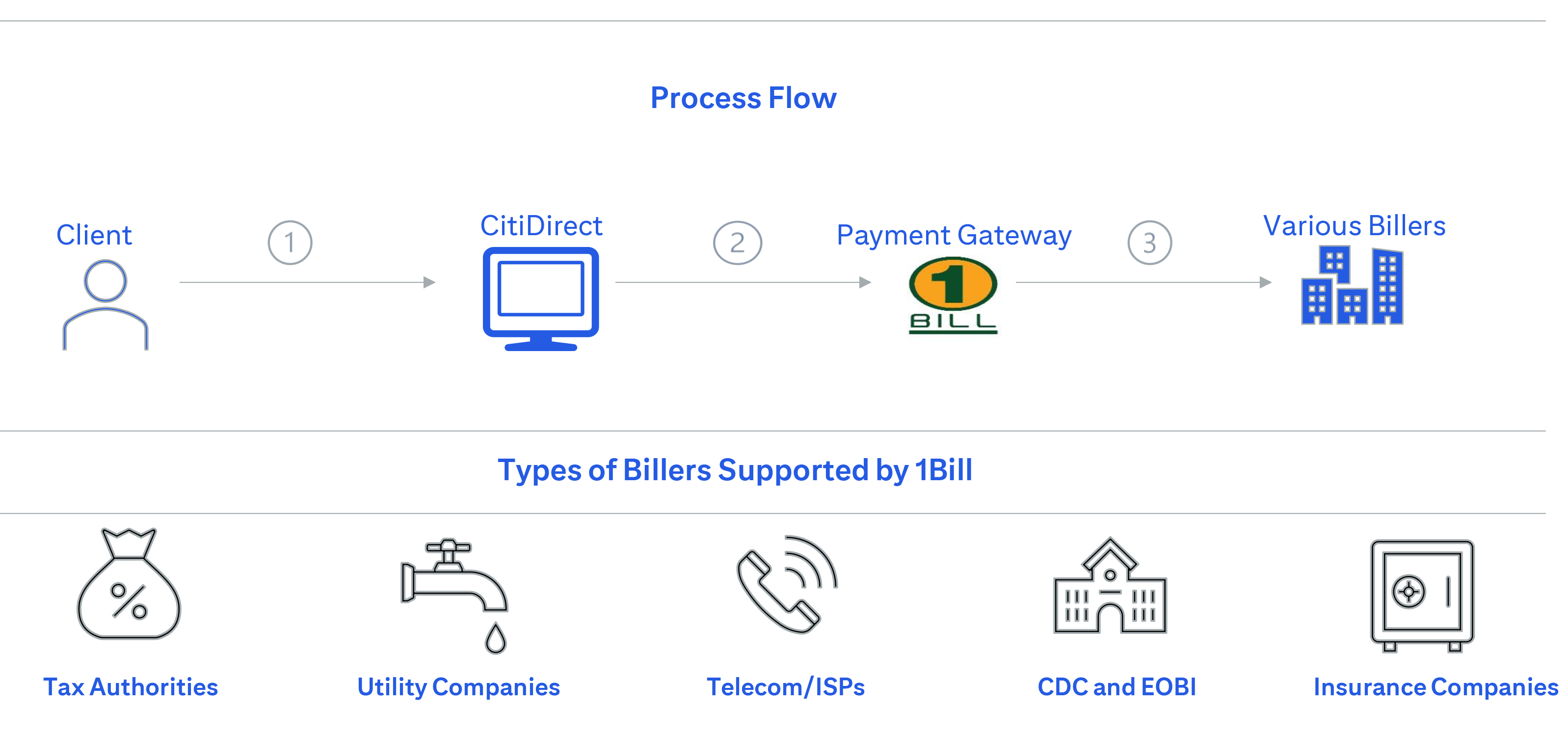Select the Utility Companies label

pos(458,687)
